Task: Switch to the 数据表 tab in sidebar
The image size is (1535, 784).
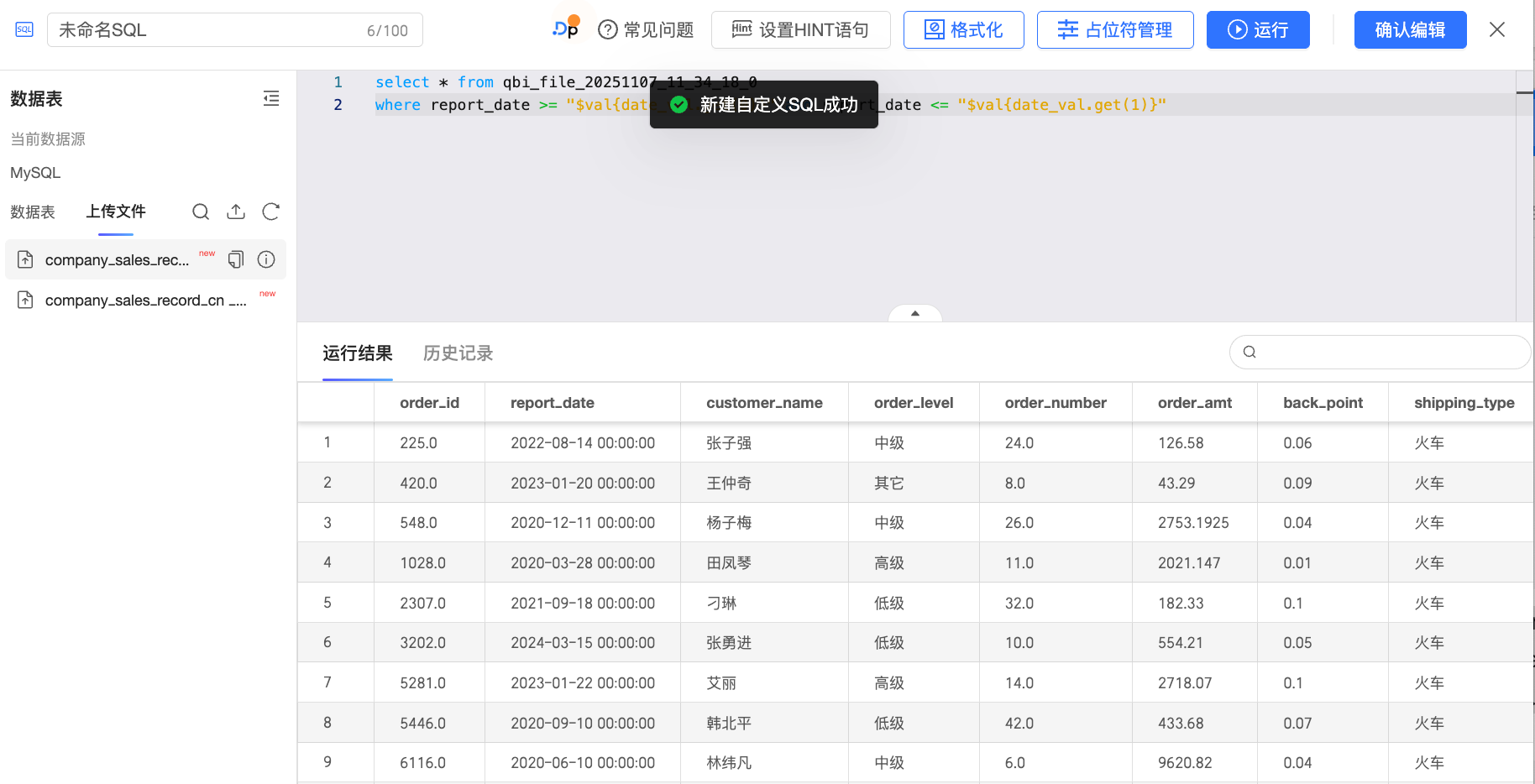Action: coord(33,212)
